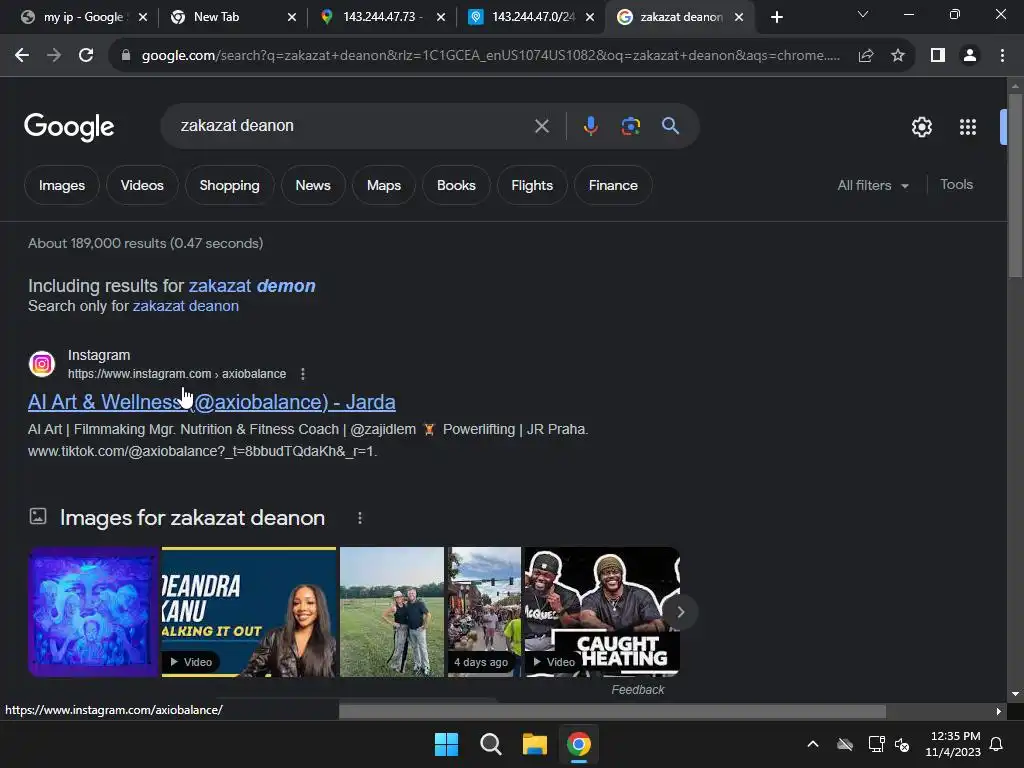Open the couple in field thumbnail
Viewport: 1024px width, 768px height.
click(392, 612)
